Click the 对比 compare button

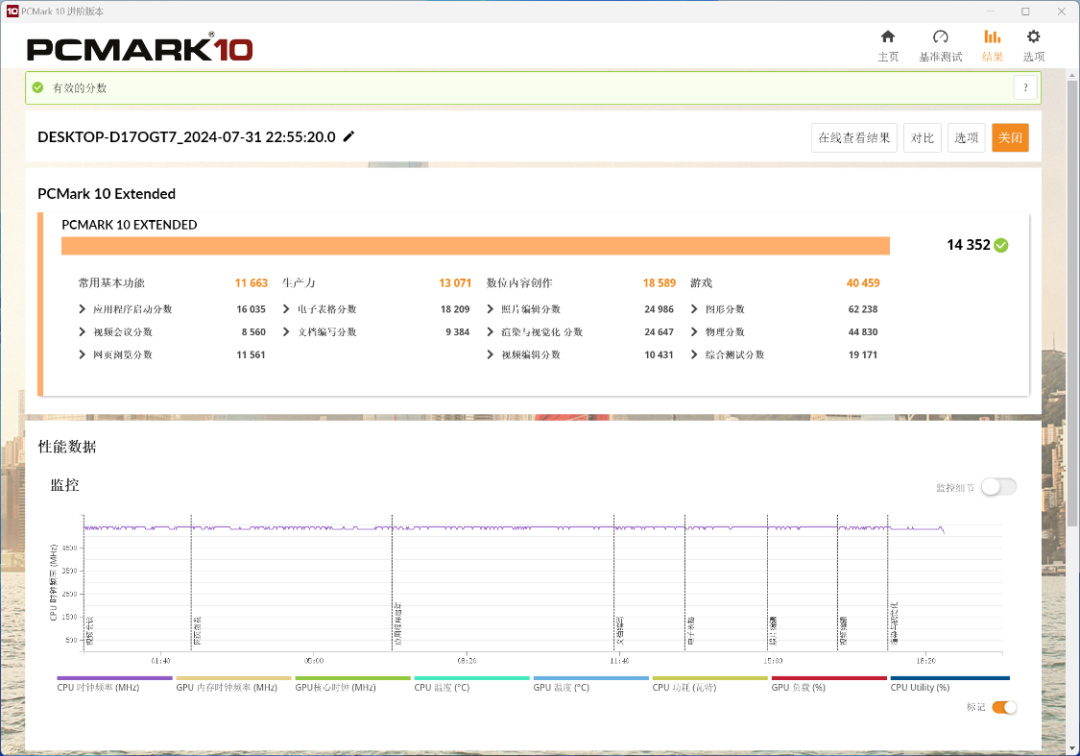(922, 138)
